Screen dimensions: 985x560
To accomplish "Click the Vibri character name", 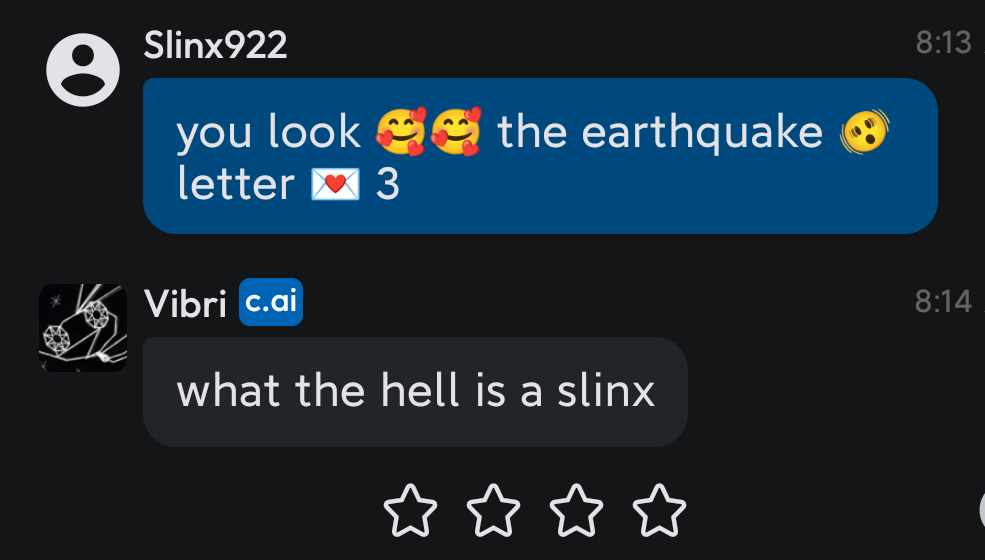I will 185,304.
